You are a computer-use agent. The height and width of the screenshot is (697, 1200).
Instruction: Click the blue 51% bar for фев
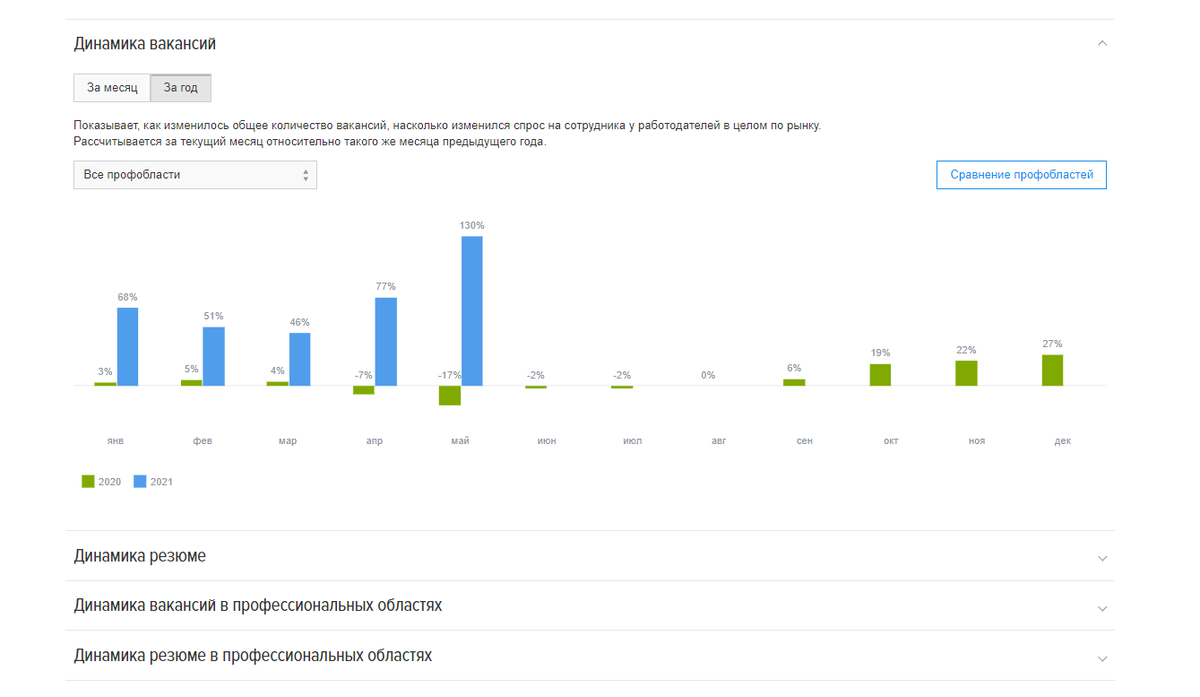pyautogui.click(x=214, y=356)
